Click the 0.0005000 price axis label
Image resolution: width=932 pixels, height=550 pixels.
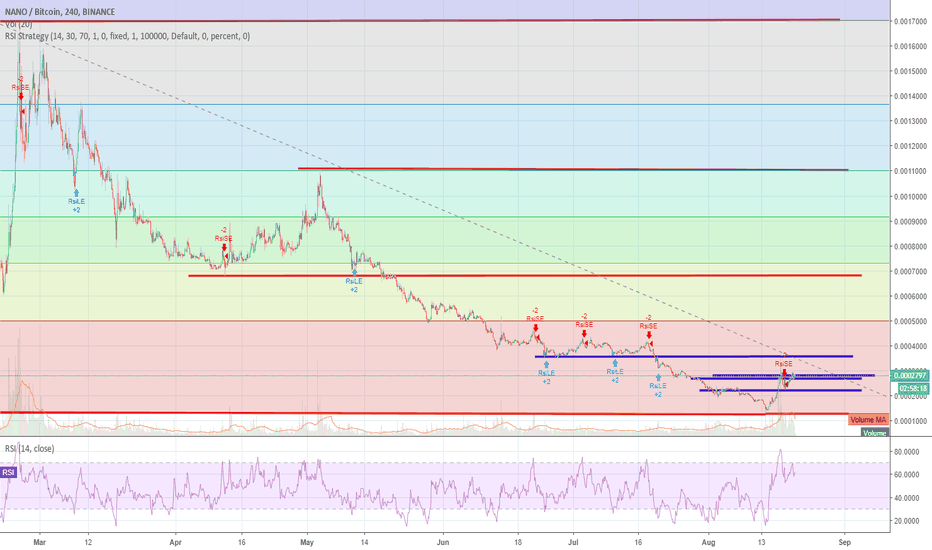pyautogui.click(x=911, y=322)
